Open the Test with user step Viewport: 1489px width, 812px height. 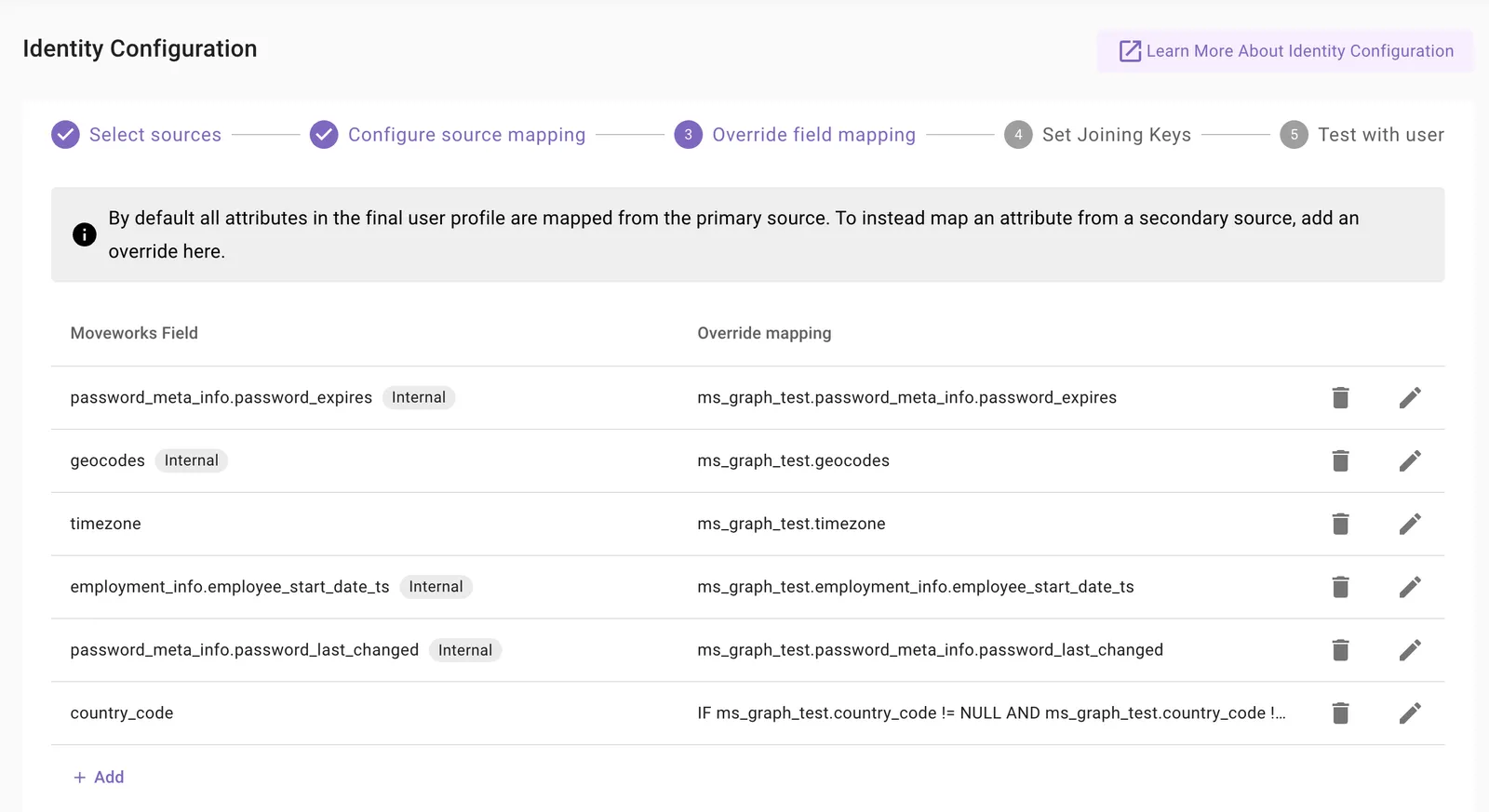(1362, 135)
